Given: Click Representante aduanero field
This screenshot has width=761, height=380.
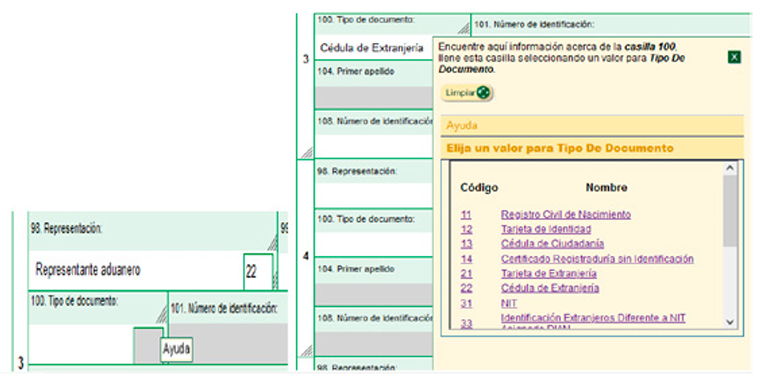Looking at the screenshot, I should pyautogui.click(x=135, y=270).
